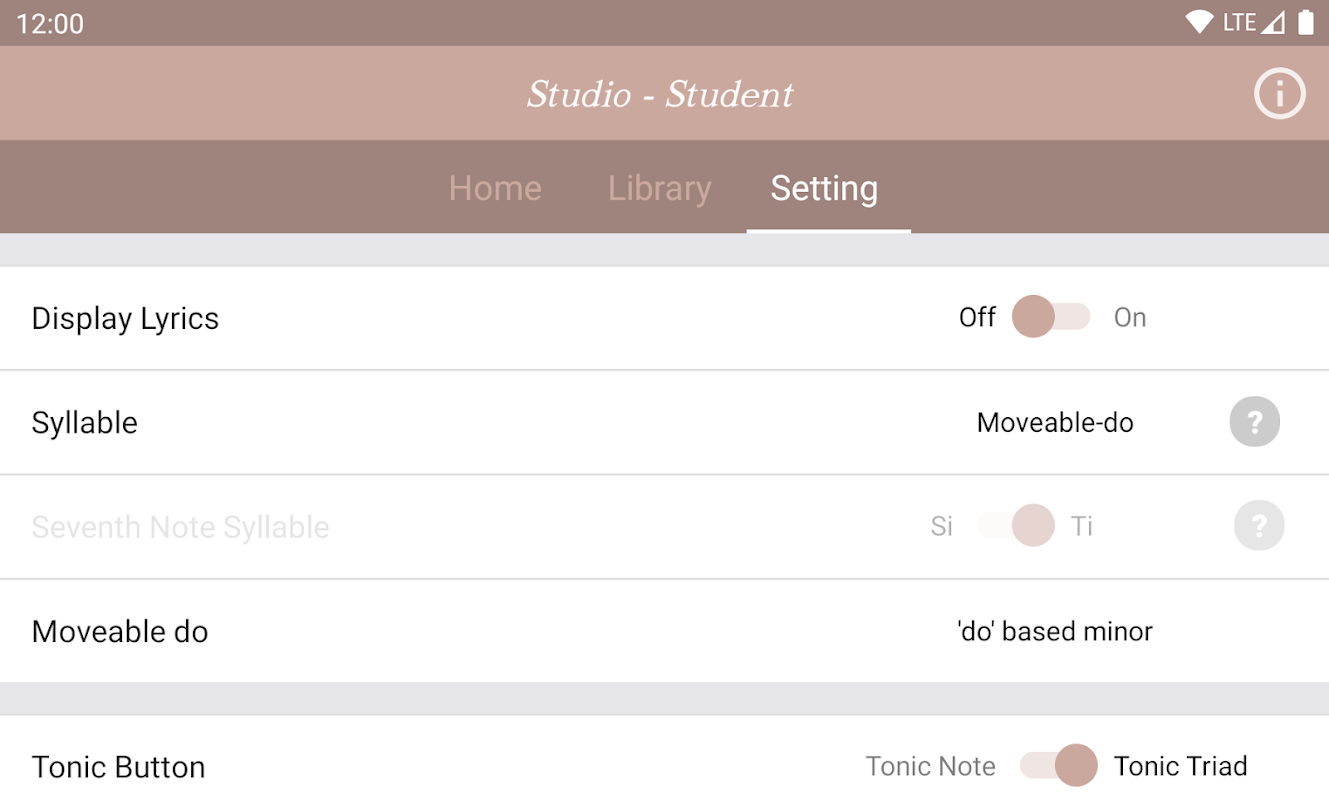Open the 'do' based minor selector
The image size is (1329, 800).
(x=1055, y=631)
